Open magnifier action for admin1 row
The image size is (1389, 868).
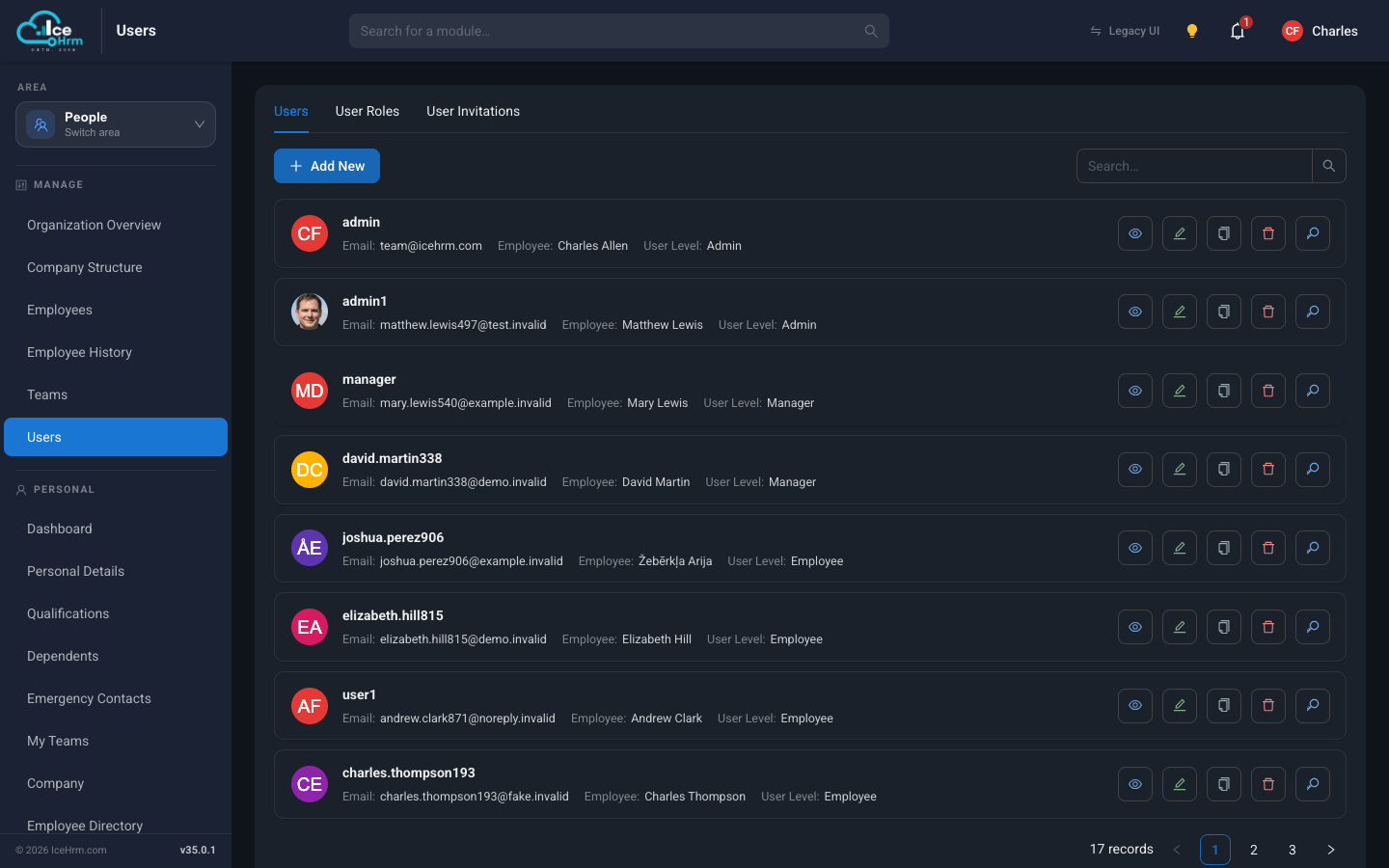coord(1313,312)
